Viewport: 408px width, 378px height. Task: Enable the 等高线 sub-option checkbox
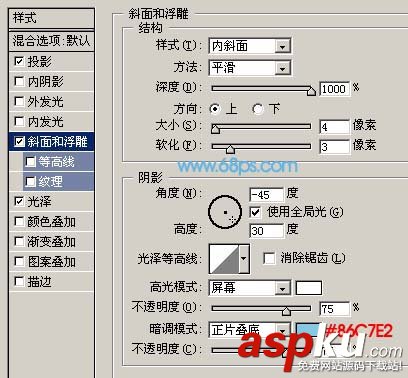[30, 162]
